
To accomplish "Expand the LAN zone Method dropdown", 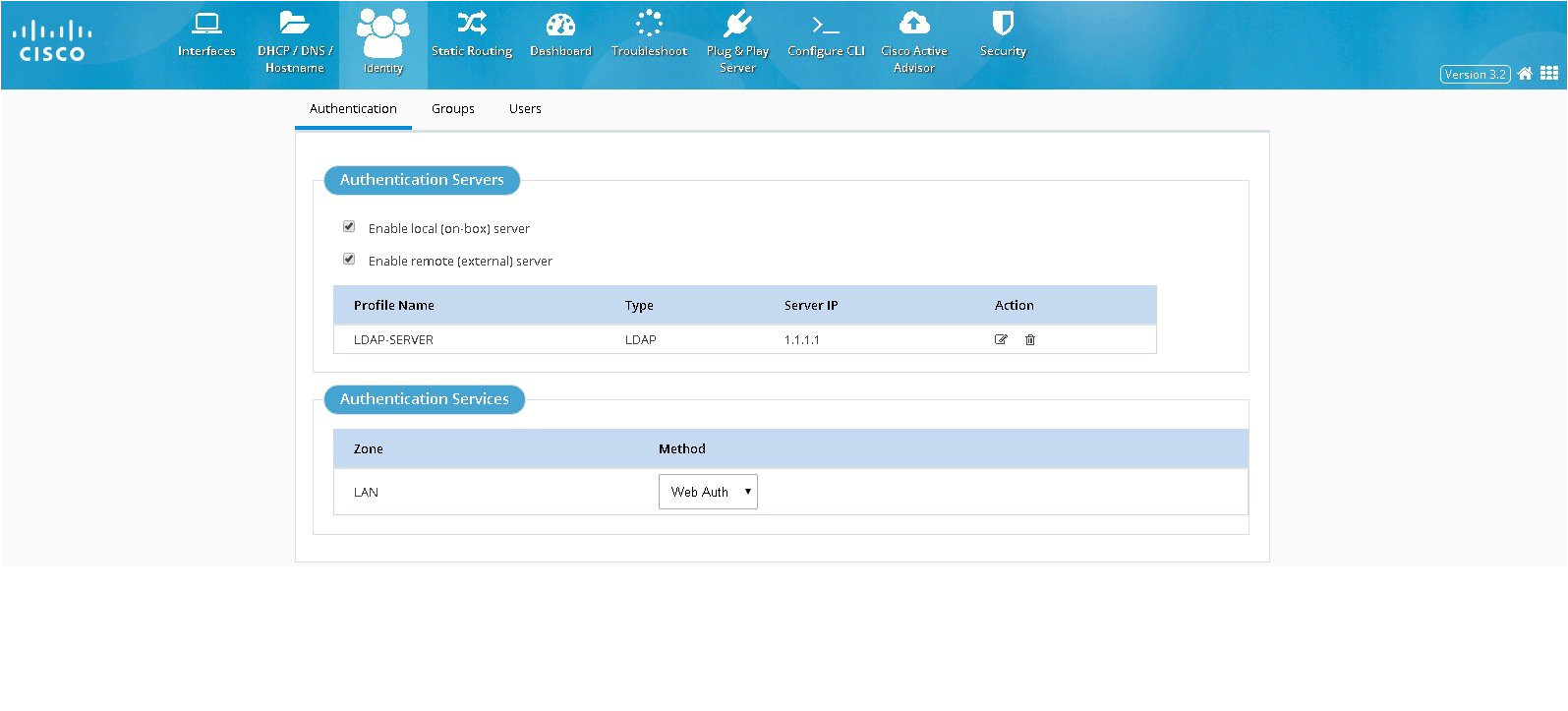I will (708, 492).
